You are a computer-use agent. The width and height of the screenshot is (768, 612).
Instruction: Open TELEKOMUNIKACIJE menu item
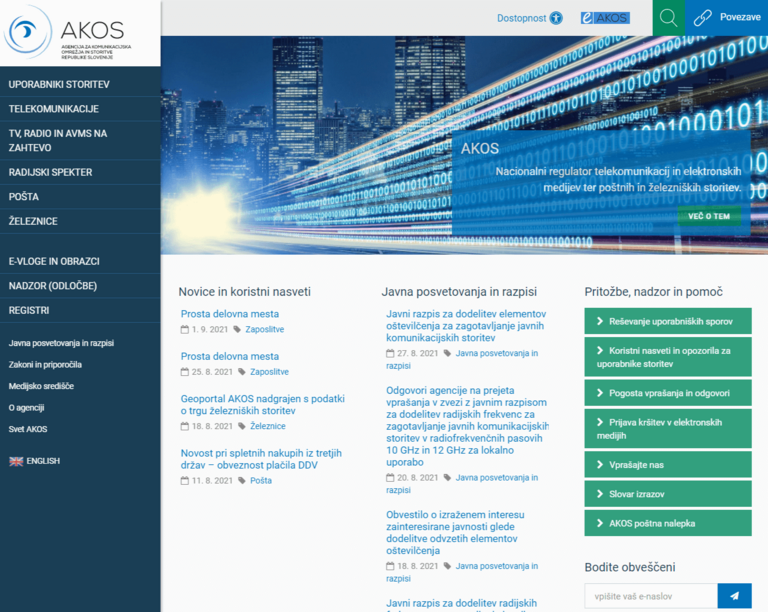tap(80, 109)
